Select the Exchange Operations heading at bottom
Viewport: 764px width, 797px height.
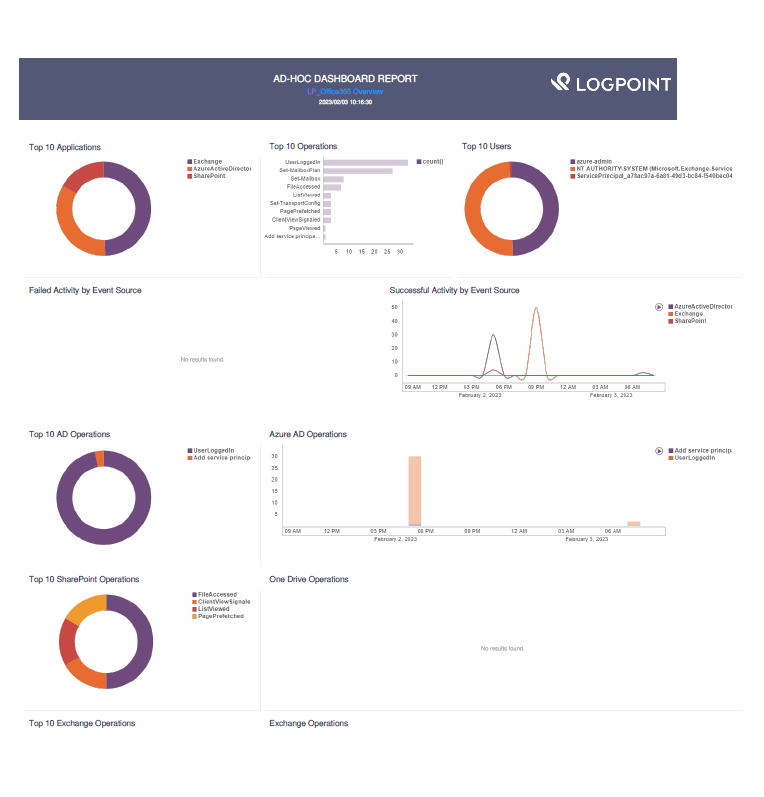(309, 723)
